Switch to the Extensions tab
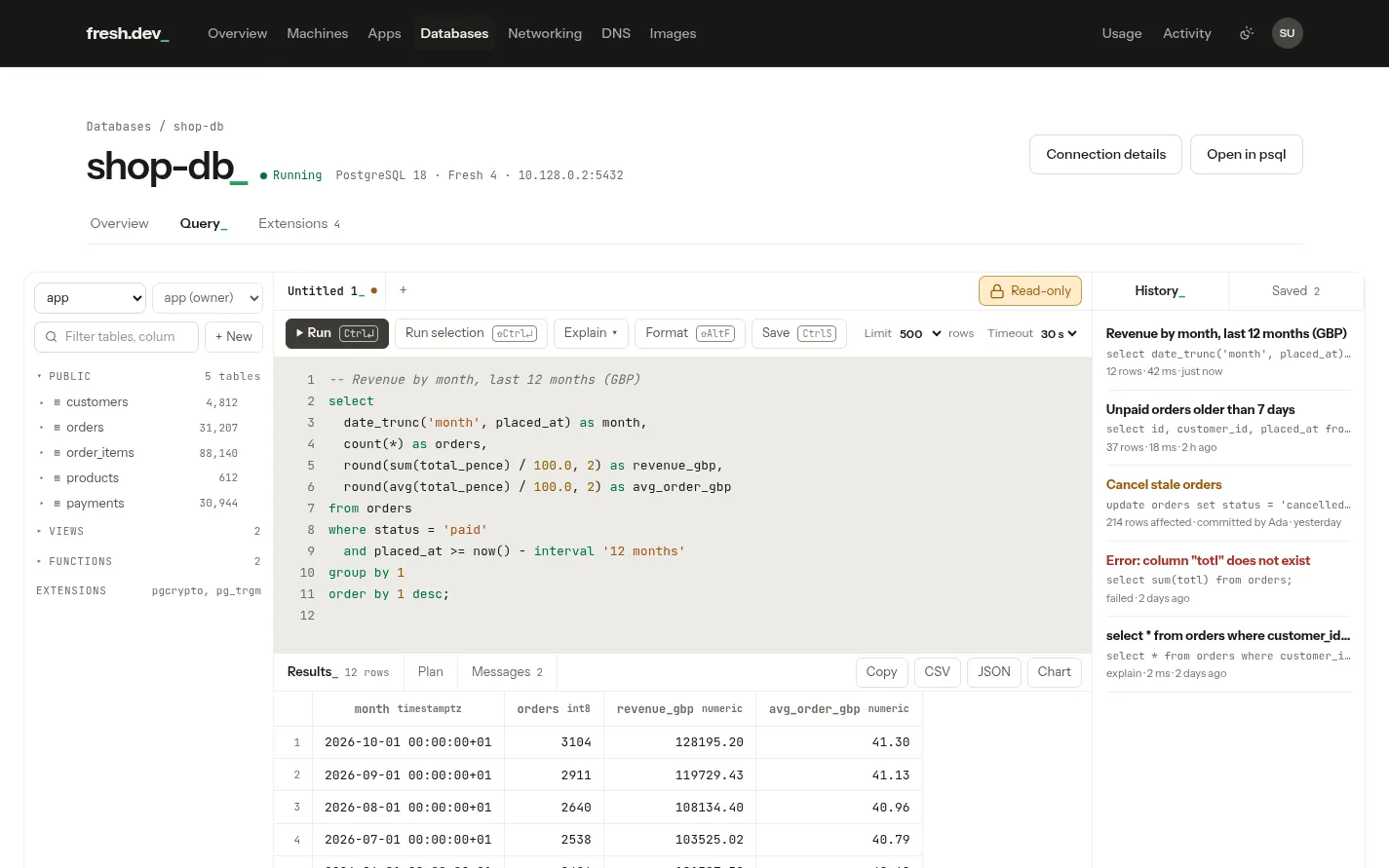 coord(299,224)
